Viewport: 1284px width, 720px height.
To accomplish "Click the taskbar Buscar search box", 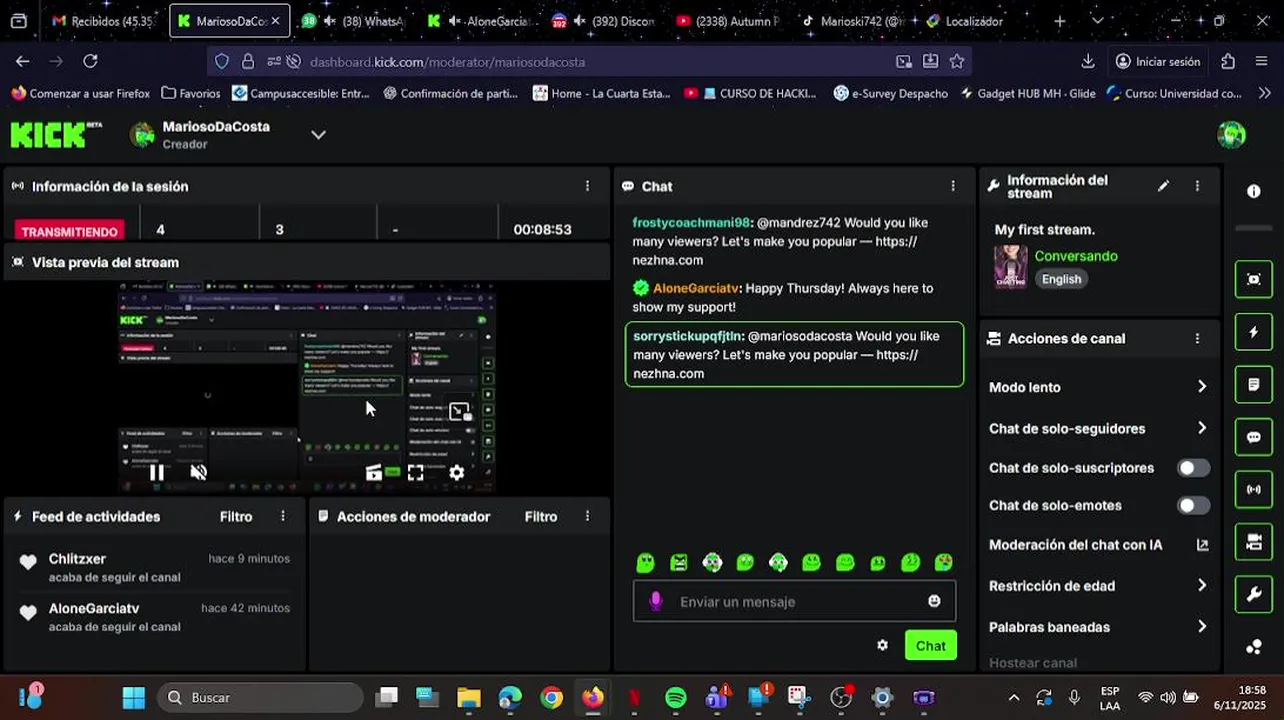I will tap(260, 697).
